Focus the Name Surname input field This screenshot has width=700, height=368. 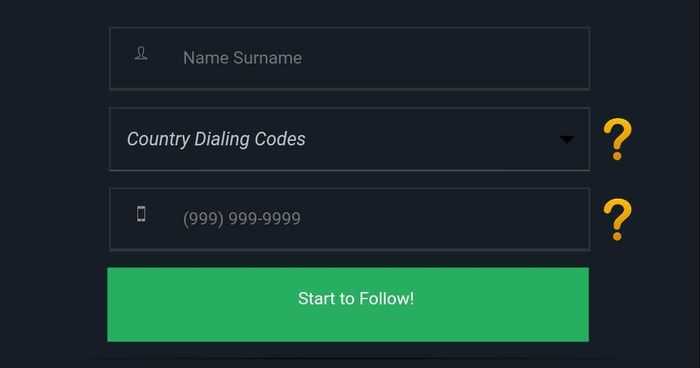coord(350,59)
